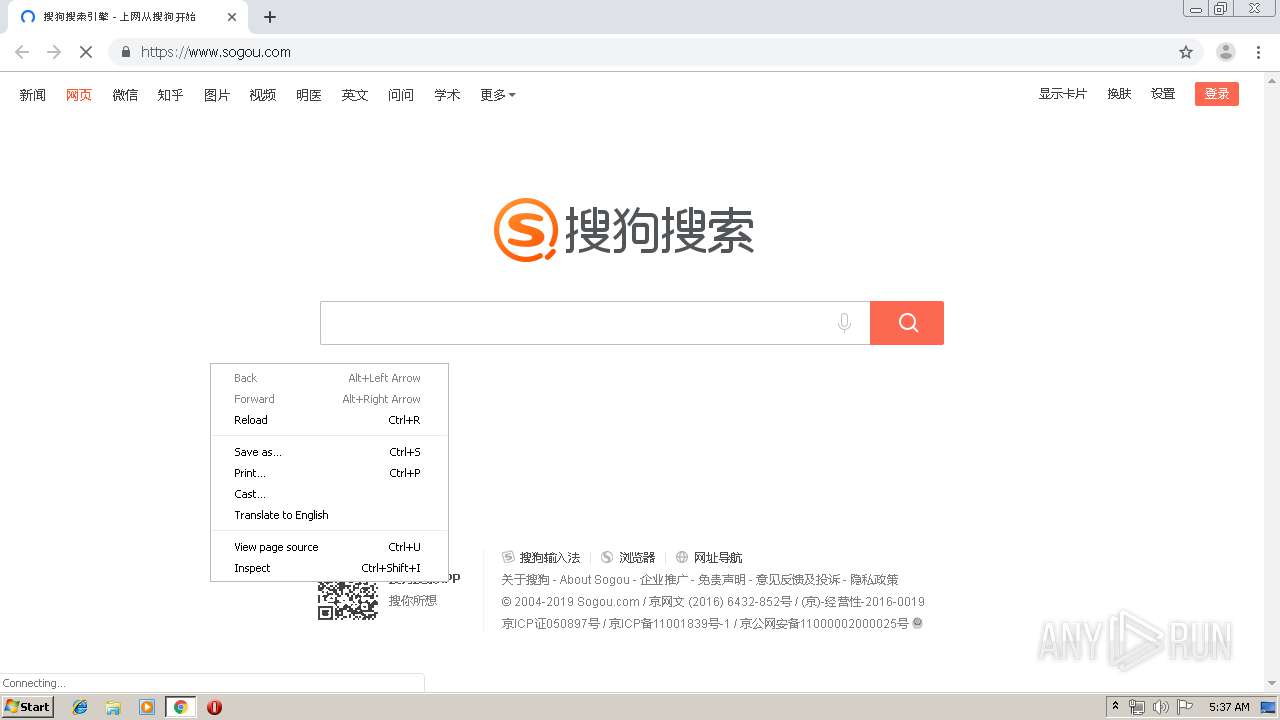Click the microphone voice search icon
Image resolution: width=1280 pixels, height=720 pixels.
(844, 323)
